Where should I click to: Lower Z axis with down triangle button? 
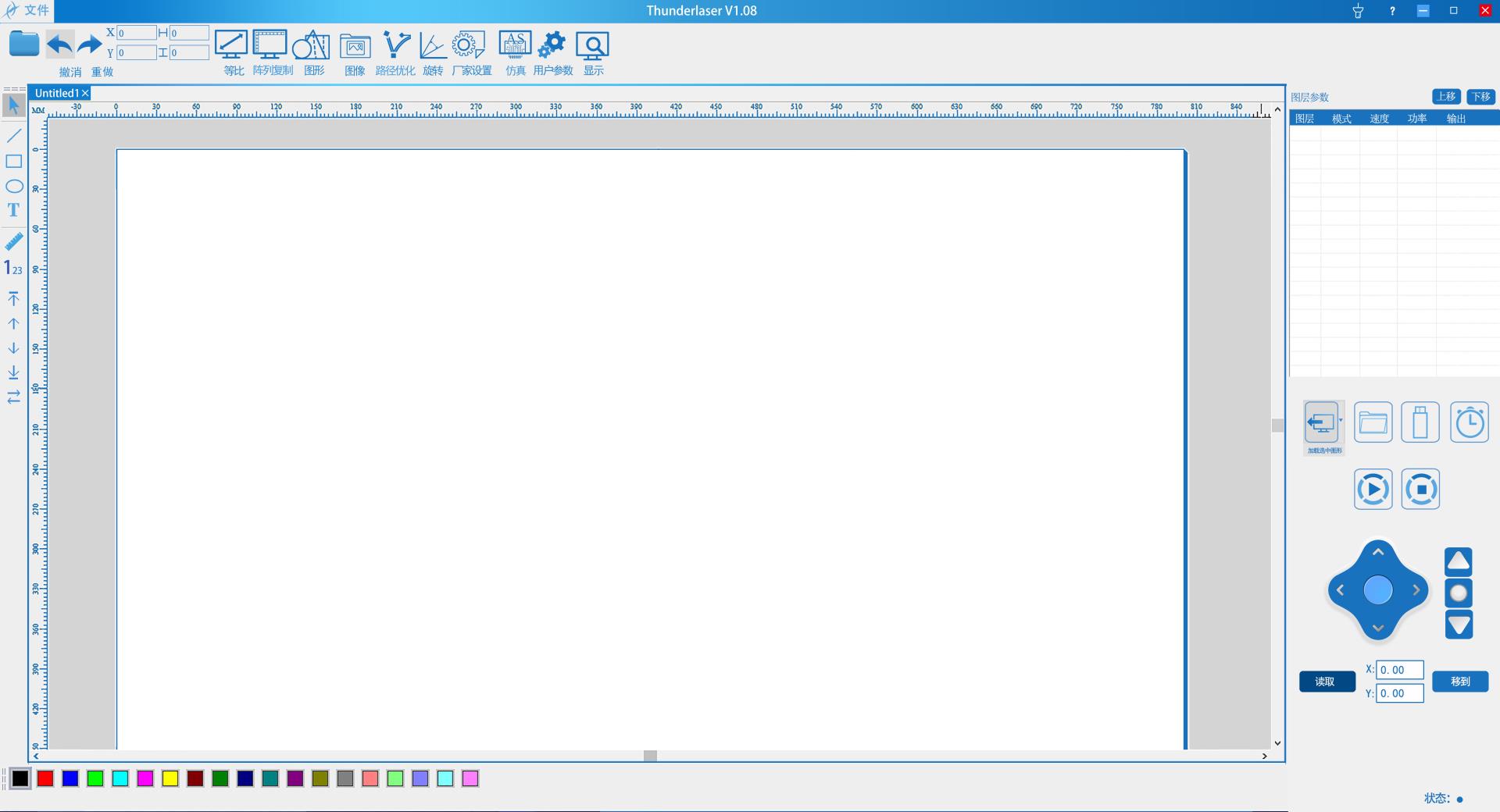(1459, 625)
